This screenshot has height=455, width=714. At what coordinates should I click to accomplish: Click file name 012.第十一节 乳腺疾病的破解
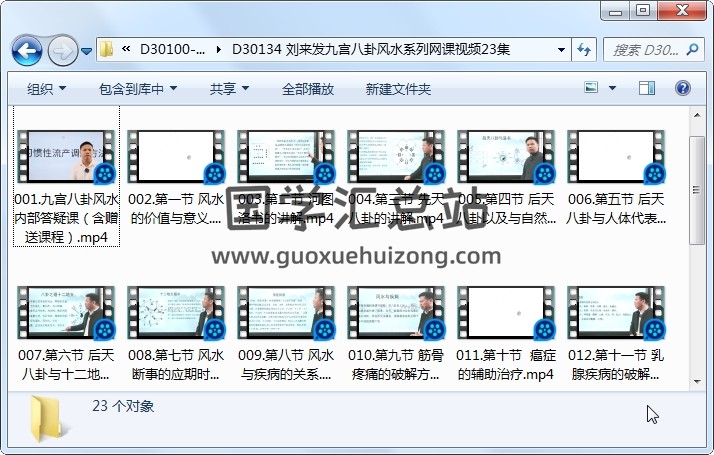[616, 364]
